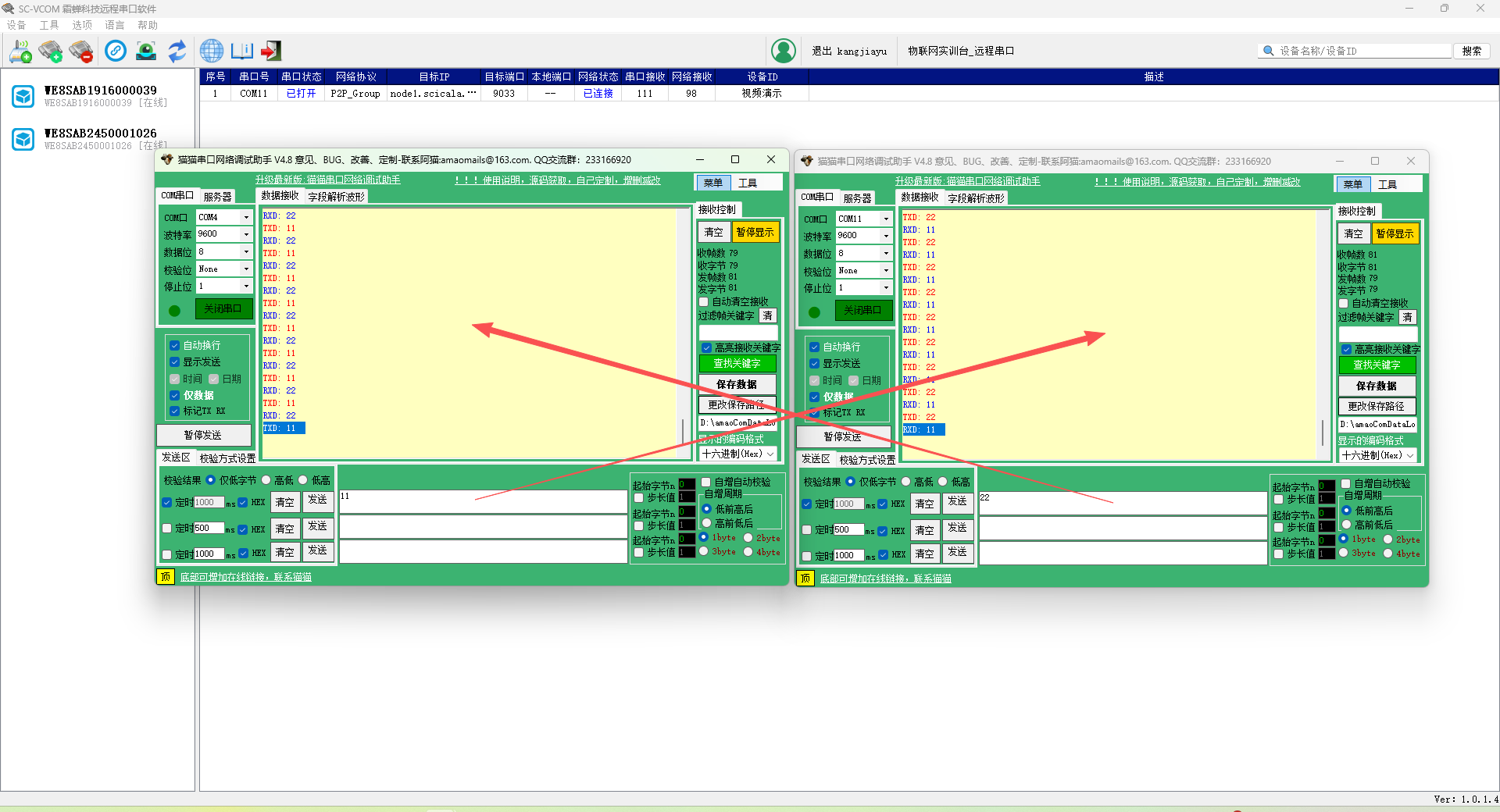Click the add device router icon
Screen dimensions: 1500x812
click(20, 52)
